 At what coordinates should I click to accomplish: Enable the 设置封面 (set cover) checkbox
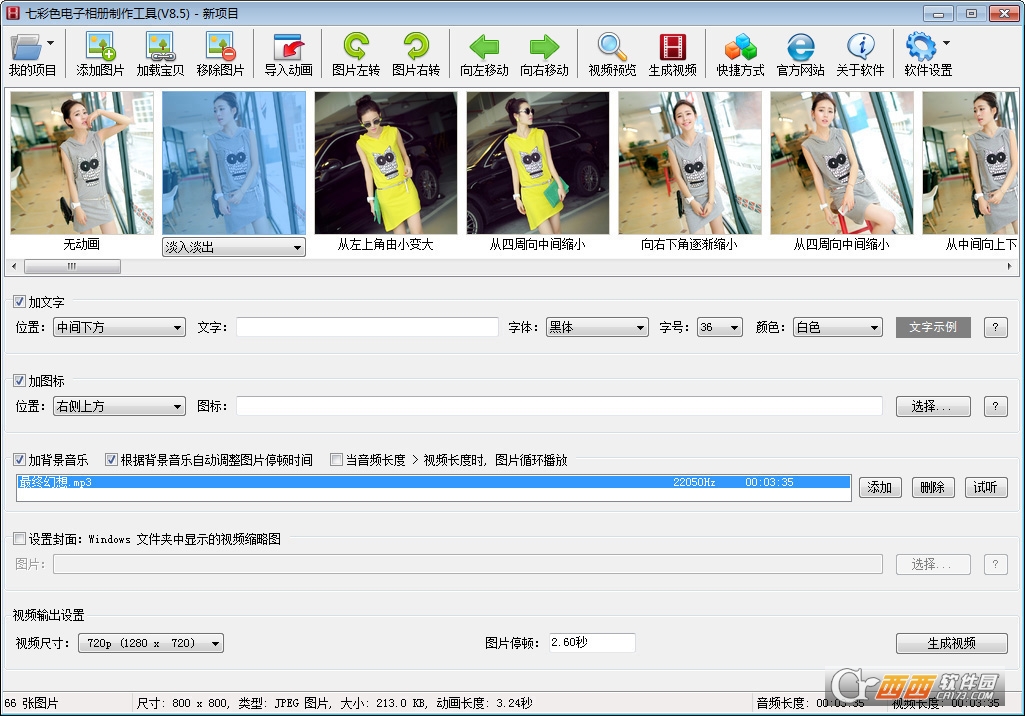tap(20, 539)
